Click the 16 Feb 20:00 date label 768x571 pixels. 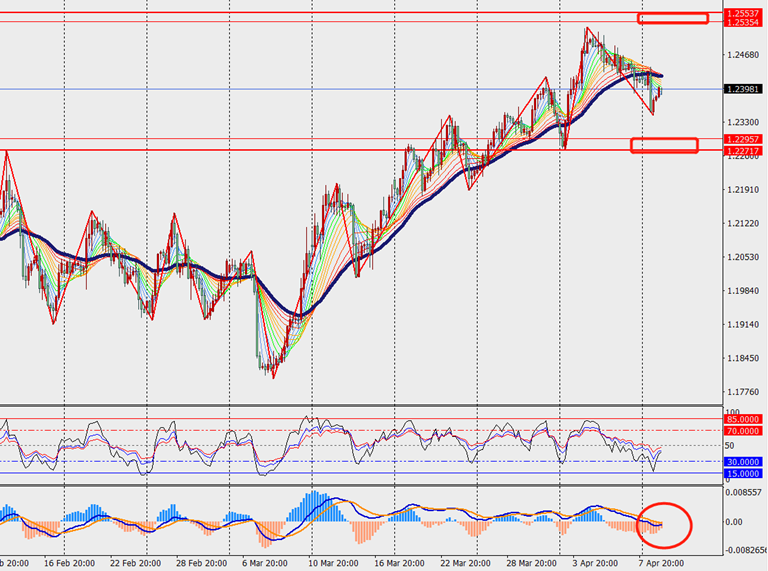(x=70, y=563)
